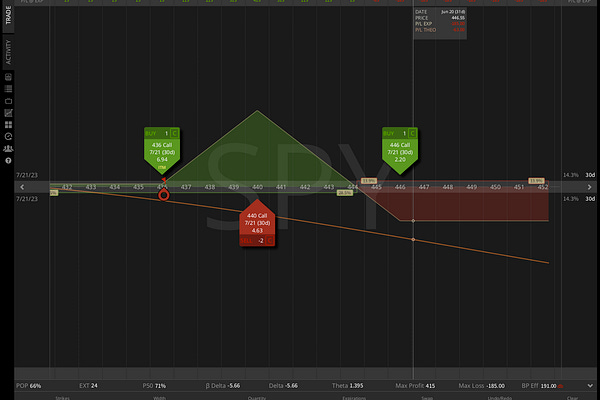Click strike 433 on the price axis

[91, 187]
